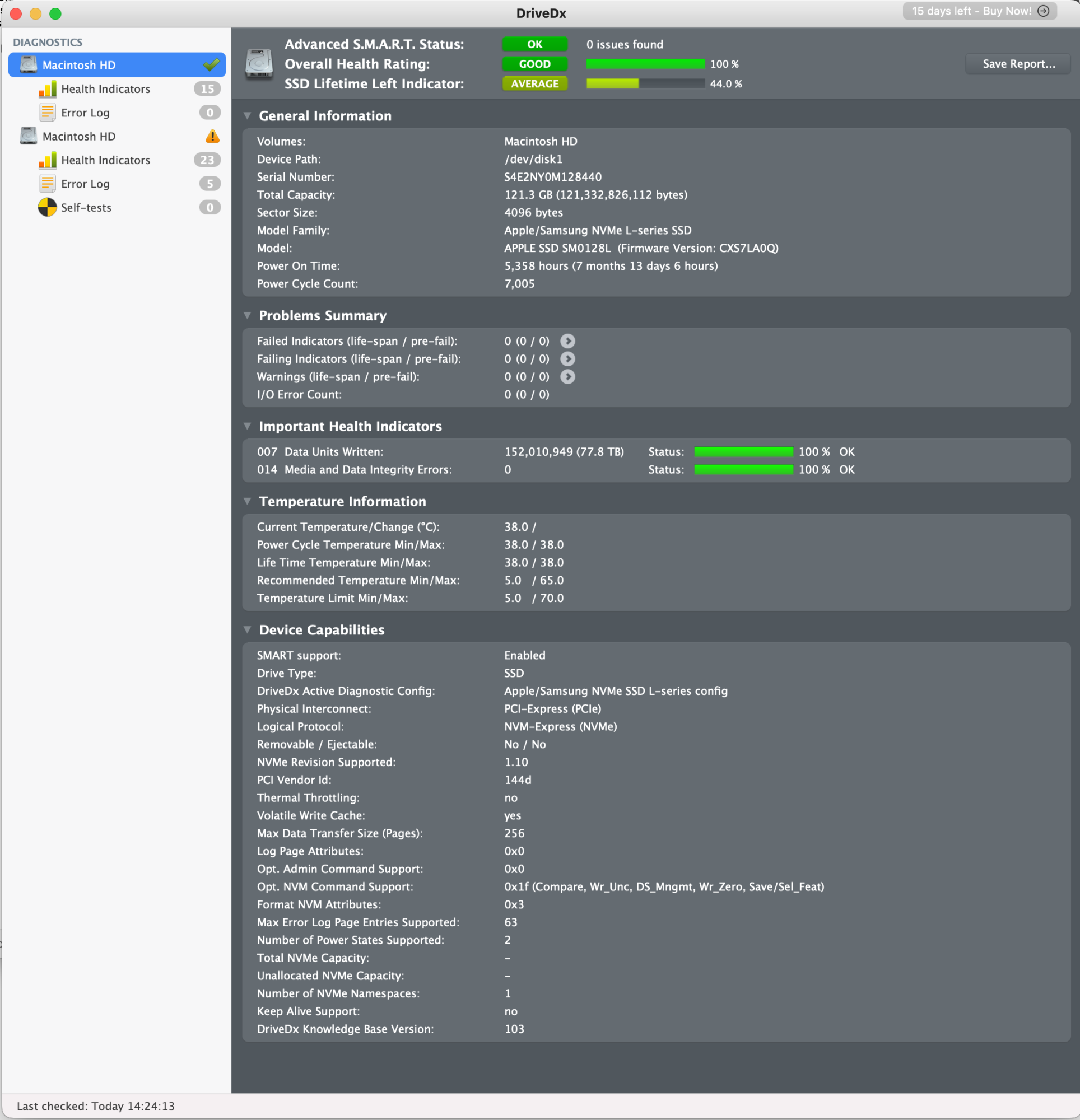Image resolution: width=1080 pixels, height=1120 pixels.
Task: Open details arrow for Failed Indicators
Action: click(567, 341)
